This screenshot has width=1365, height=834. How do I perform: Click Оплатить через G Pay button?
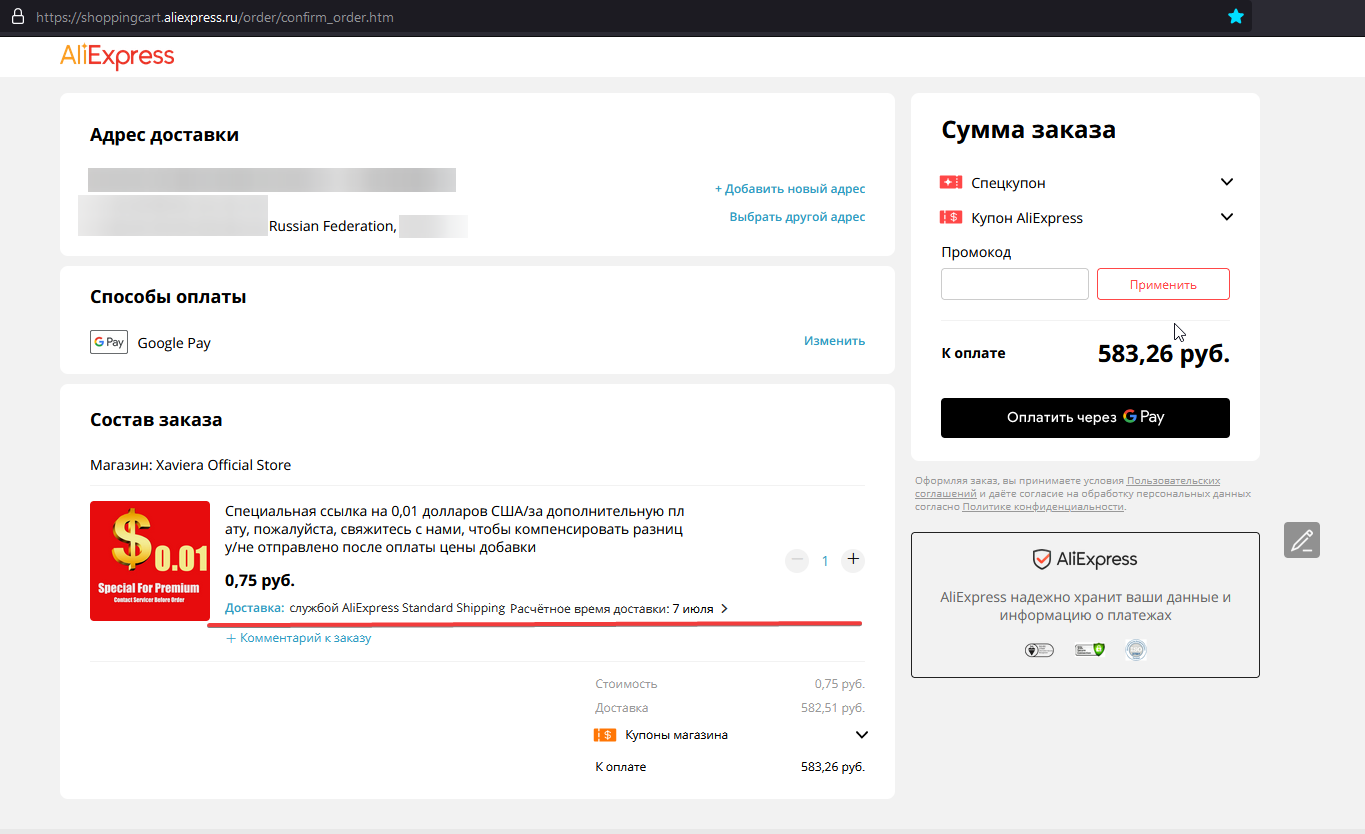(x=1085, y=417)
